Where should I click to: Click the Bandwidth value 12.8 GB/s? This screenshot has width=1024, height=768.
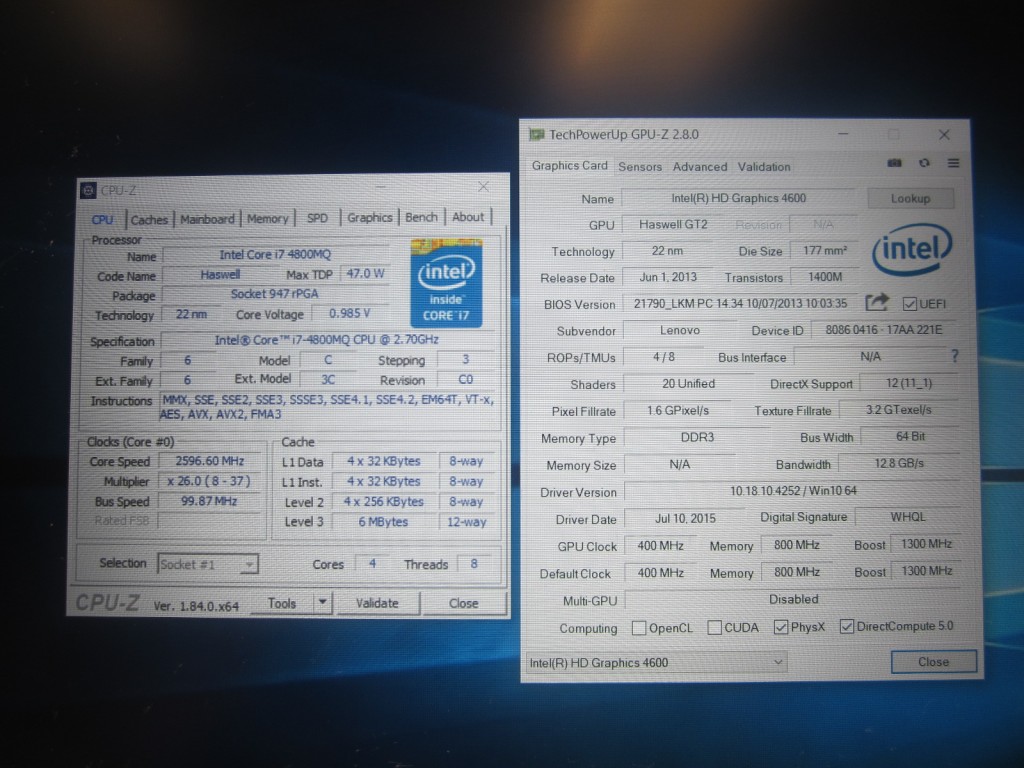pos(899,463)
